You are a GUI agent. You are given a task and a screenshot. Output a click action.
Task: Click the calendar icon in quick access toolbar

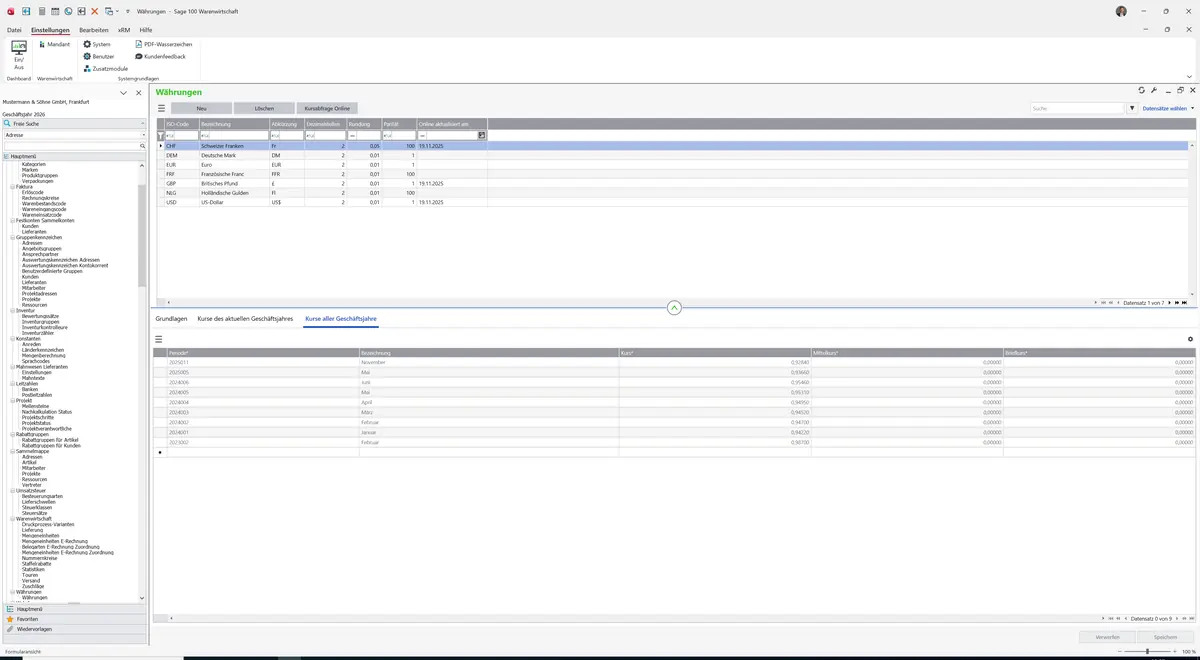54,11
